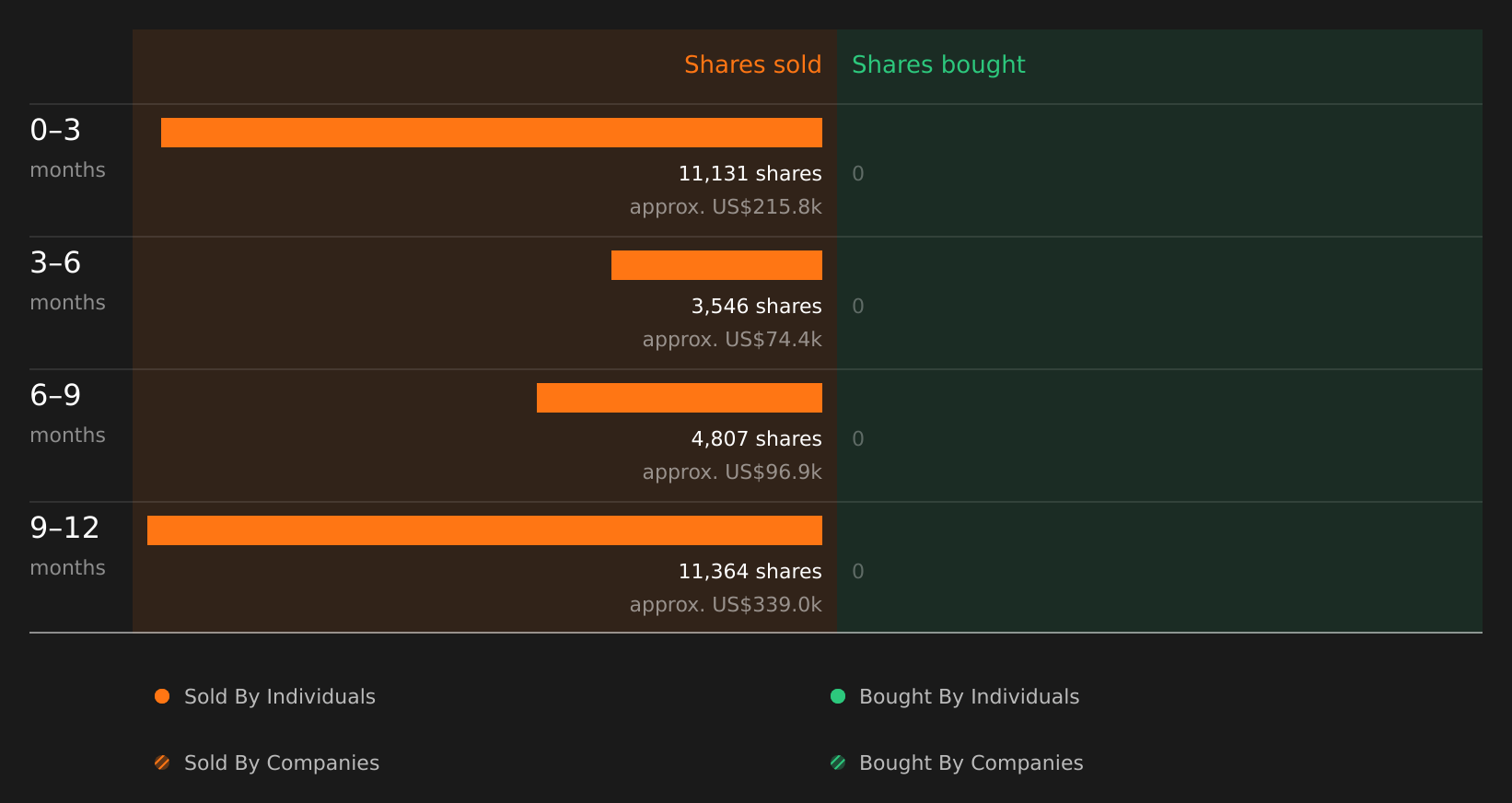Click the bought 0 in 9–12 months row
The width and height of the screenshot is (1512, 803).
pos(858,572)
